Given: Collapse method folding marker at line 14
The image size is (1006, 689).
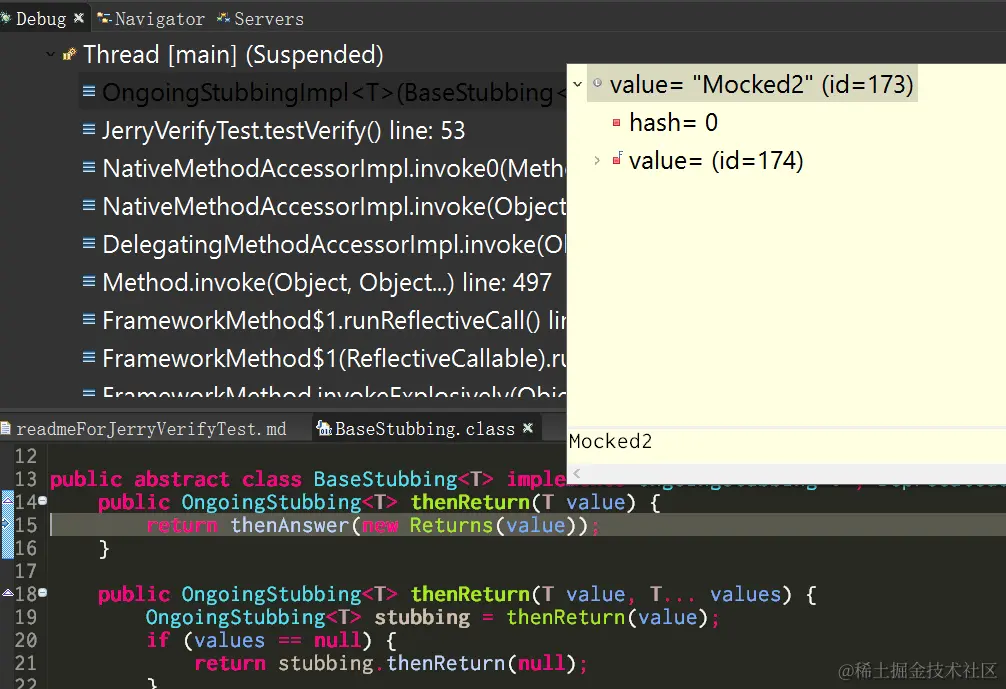Looking at the screenshot, I should coord(42,500).
